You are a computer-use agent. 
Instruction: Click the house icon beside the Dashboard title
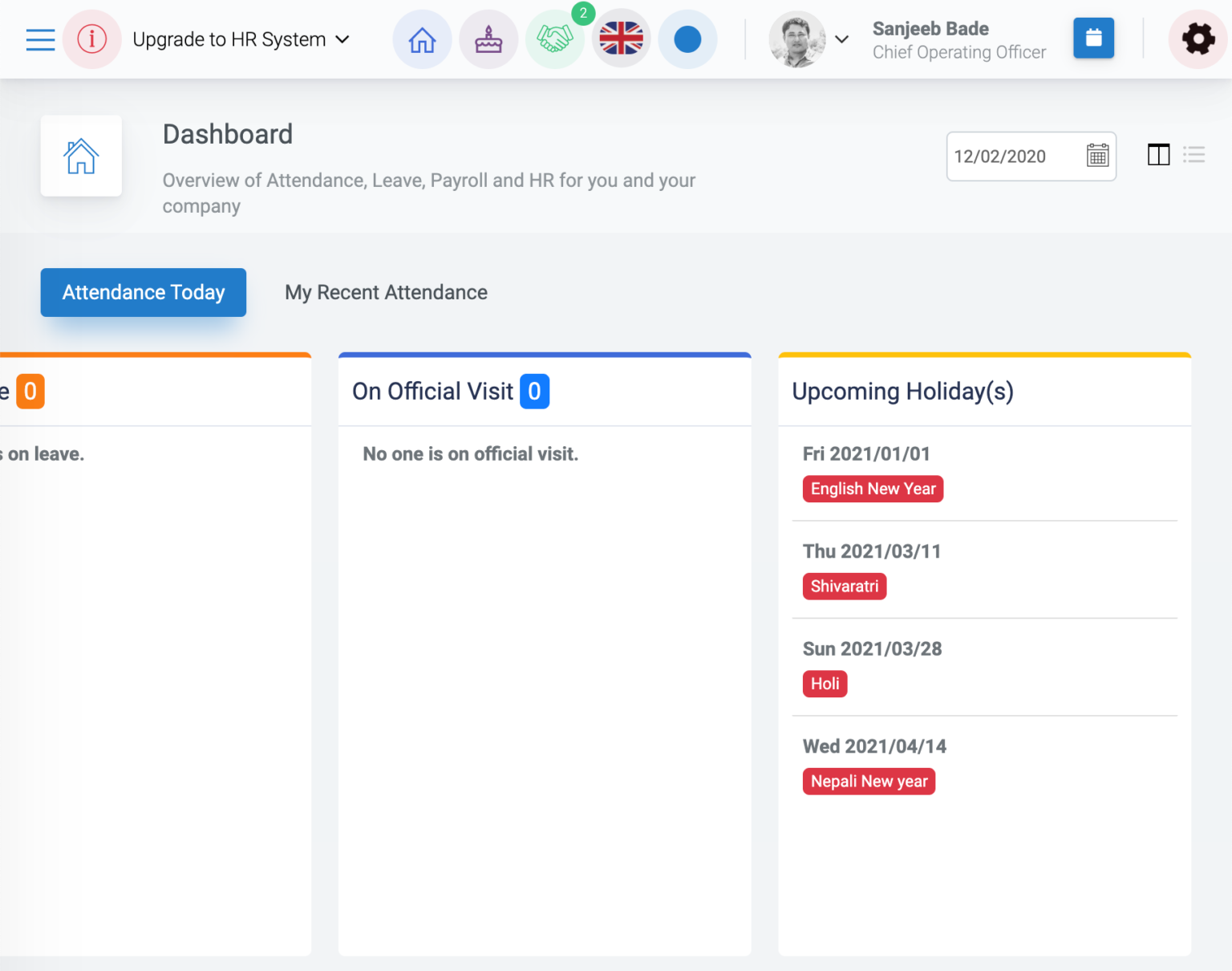coord(80,156)
